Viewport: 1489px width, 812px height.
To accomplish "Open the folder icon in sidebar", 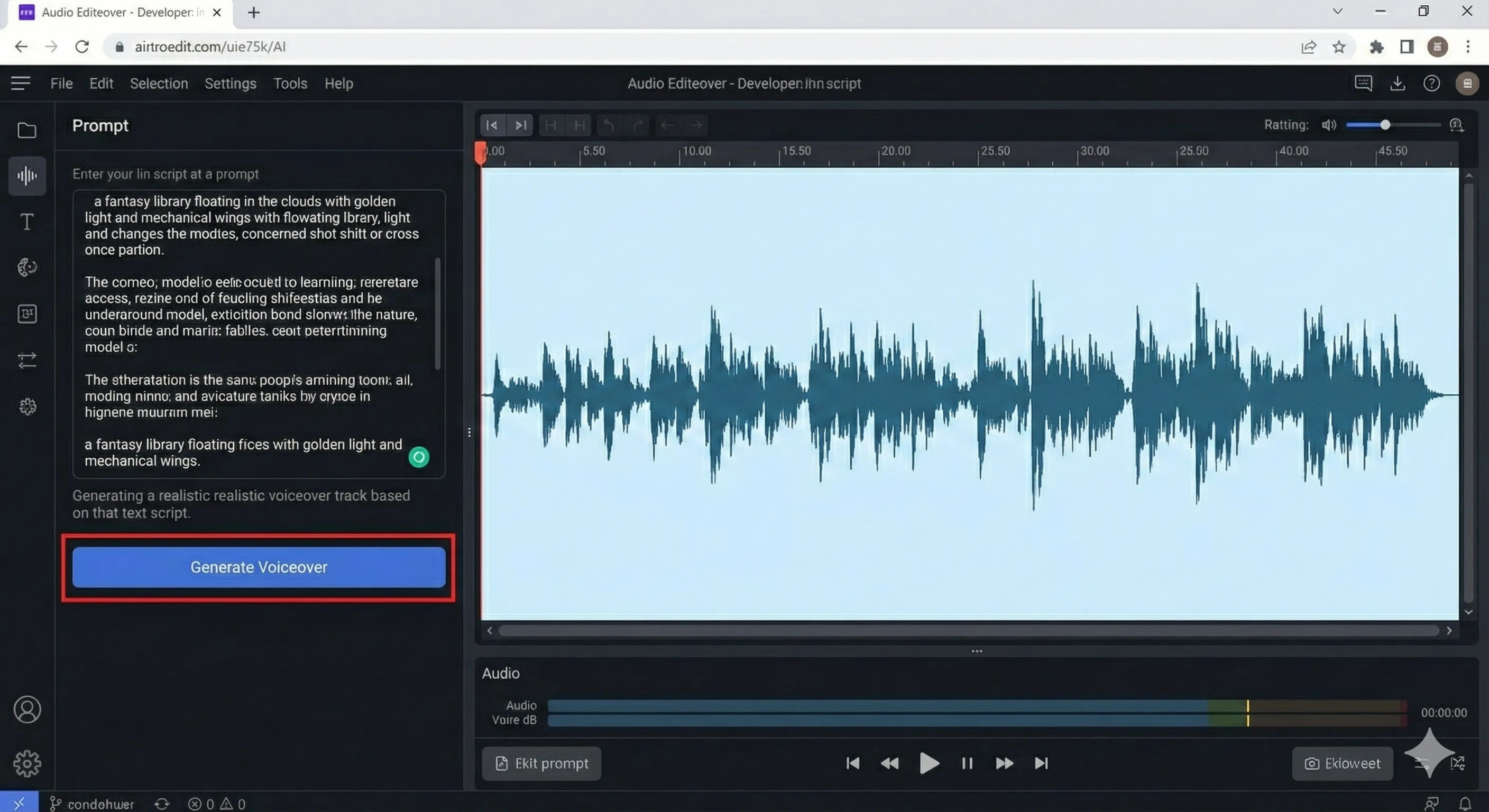I will 27,131.
